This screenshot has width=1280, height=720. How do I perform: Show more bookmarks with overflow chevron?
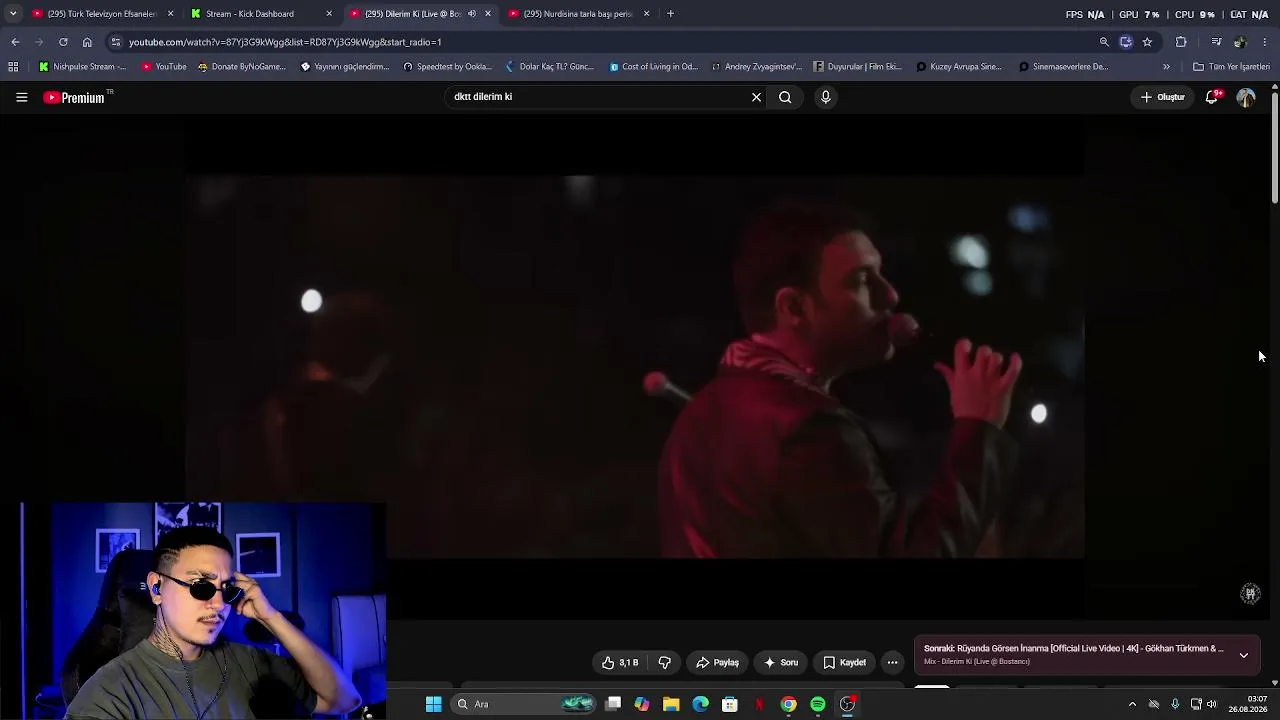[x=1166, y=67]
